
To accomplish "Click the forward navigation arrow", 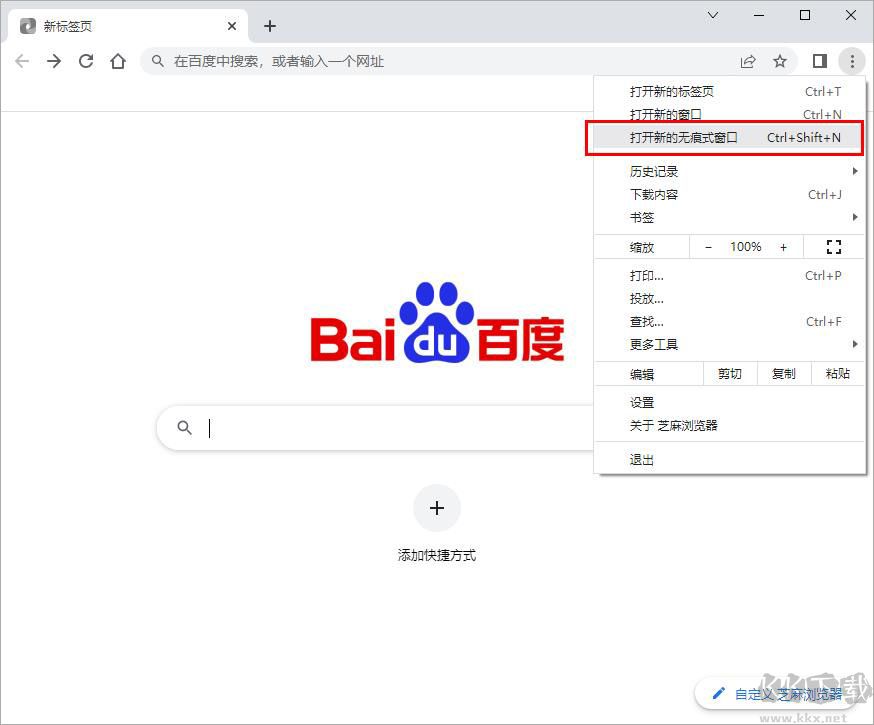I will pos(54,61).
